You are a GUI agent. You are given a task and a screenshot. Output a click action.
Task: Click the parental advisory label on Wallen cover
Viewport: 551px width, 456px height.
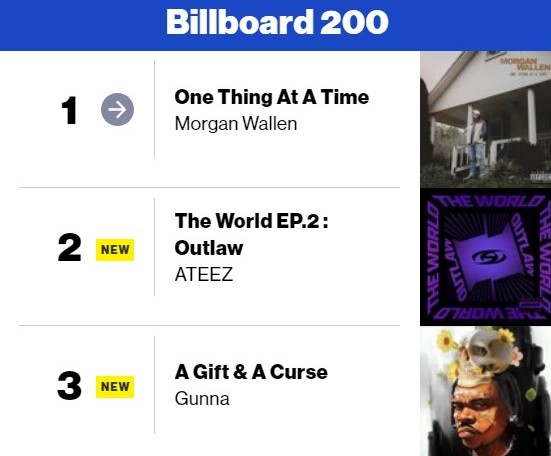pyautogui.click(x=540, y=176)
